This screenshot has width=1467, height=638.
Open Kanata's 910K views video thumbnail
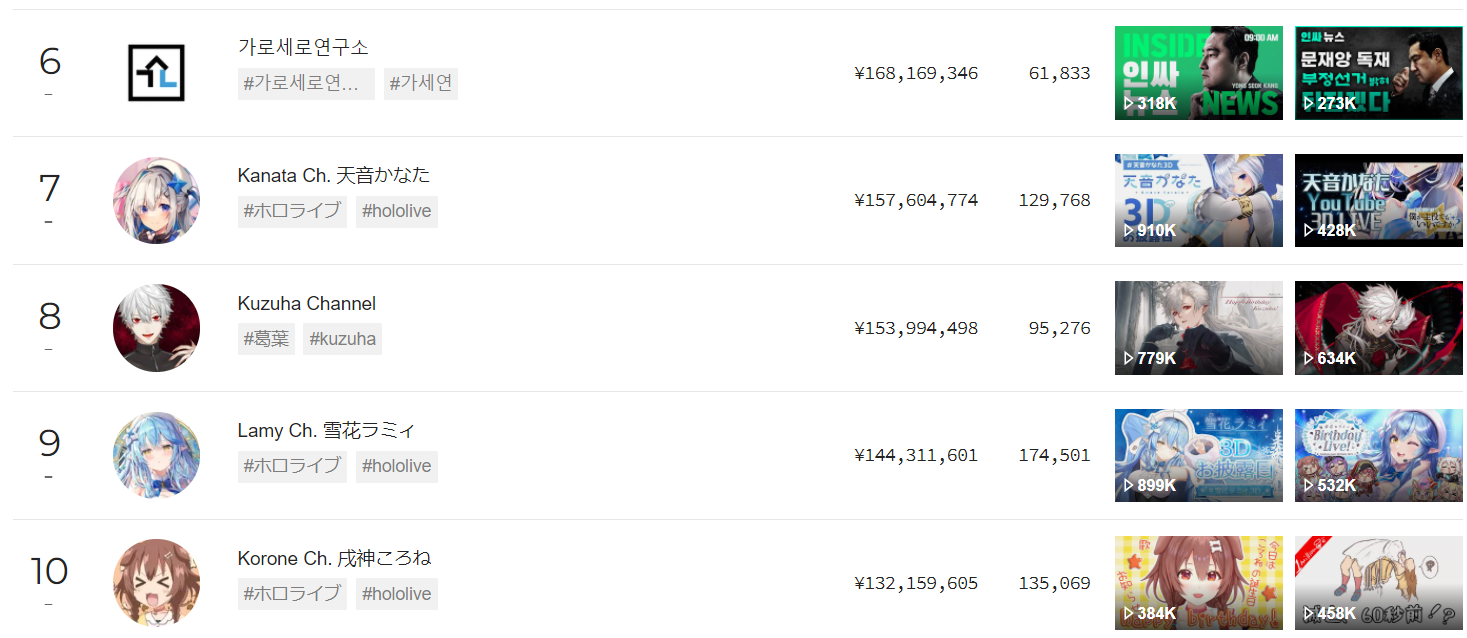click(1198, 200)
